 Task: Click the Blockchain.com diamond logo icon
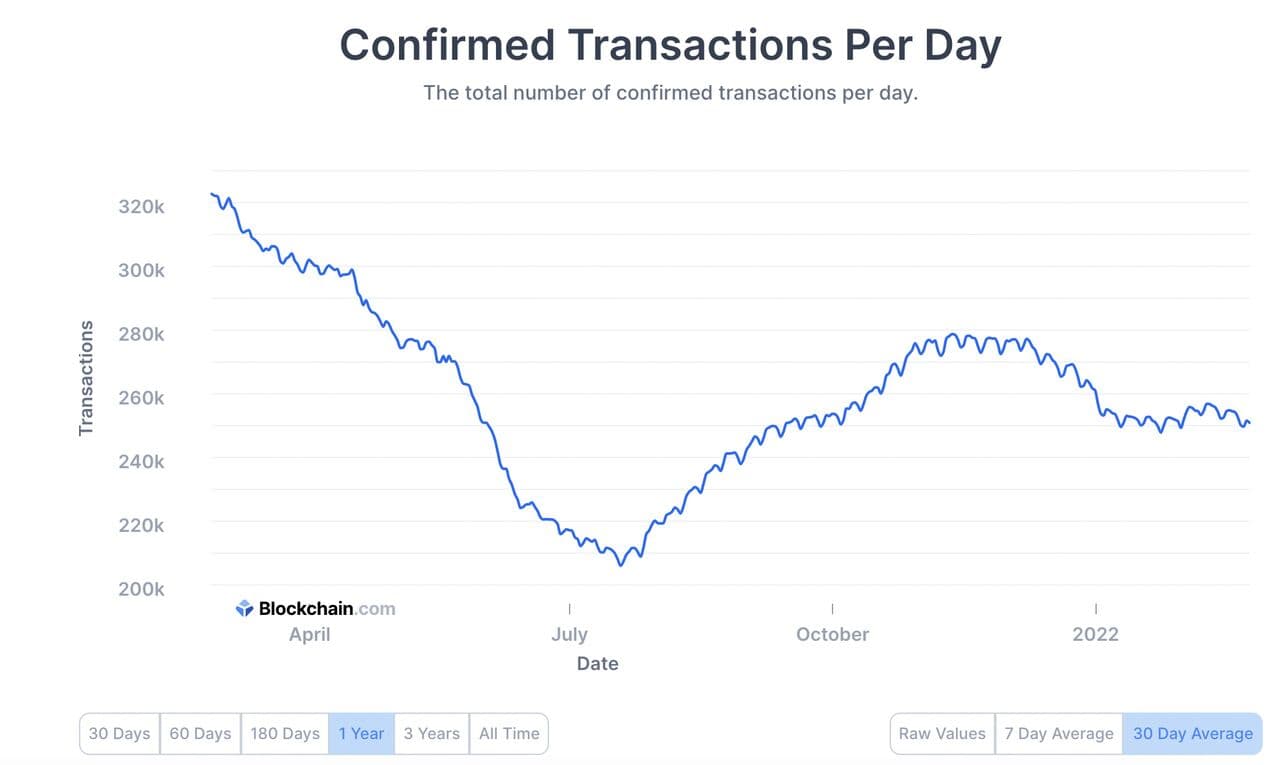[245, 608]
